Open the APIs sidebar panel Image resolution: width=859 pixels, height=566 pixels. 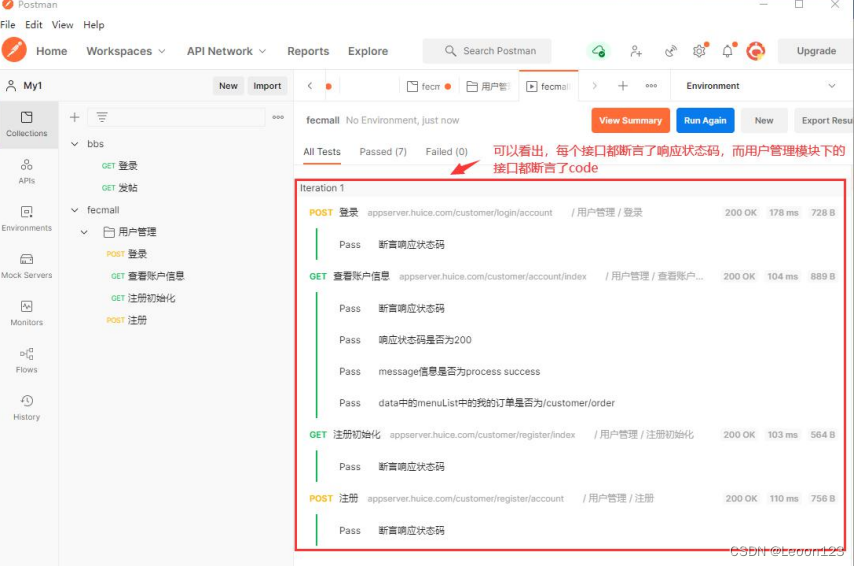tap(26, 171)
